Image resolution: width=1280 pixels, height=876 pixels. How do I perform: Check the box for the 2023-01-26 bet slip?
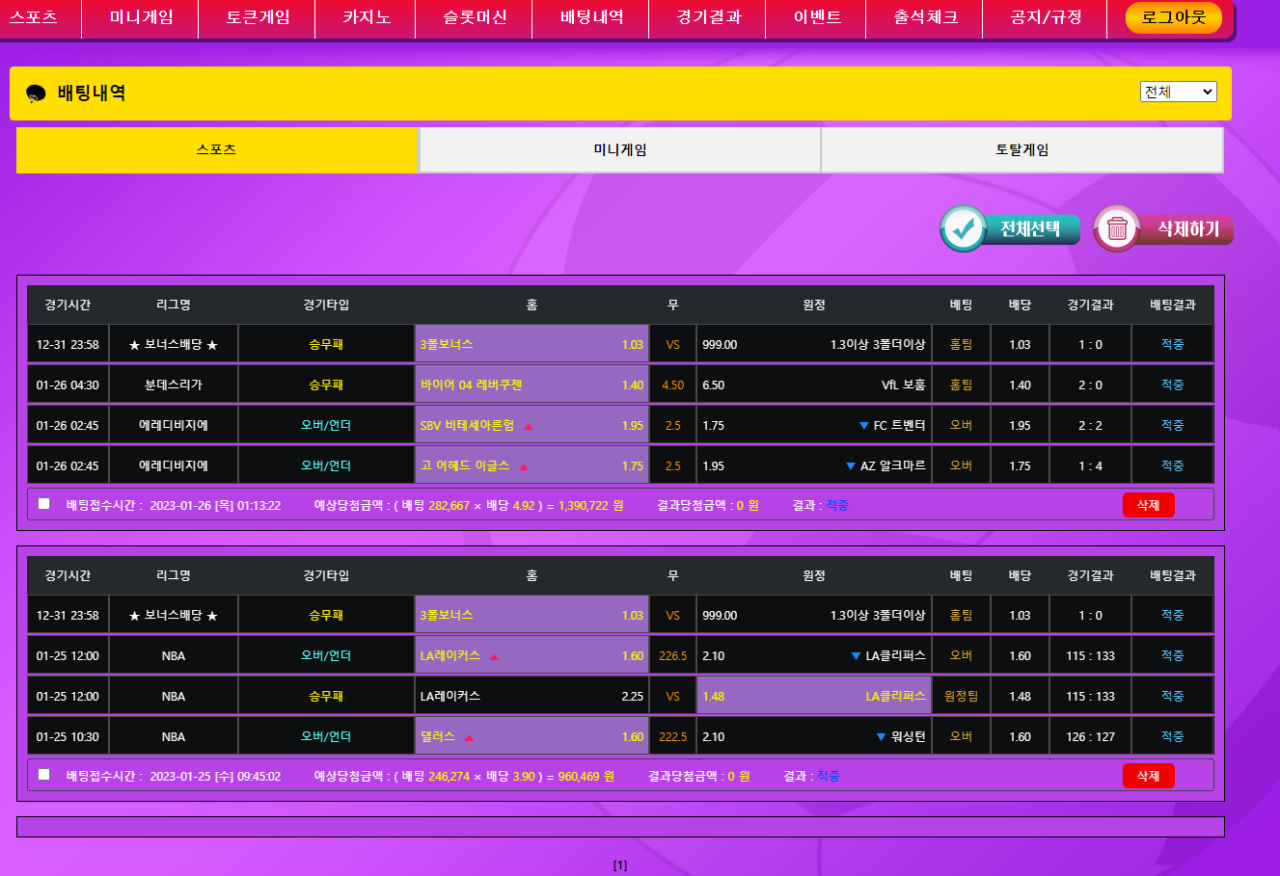(44, 504)
